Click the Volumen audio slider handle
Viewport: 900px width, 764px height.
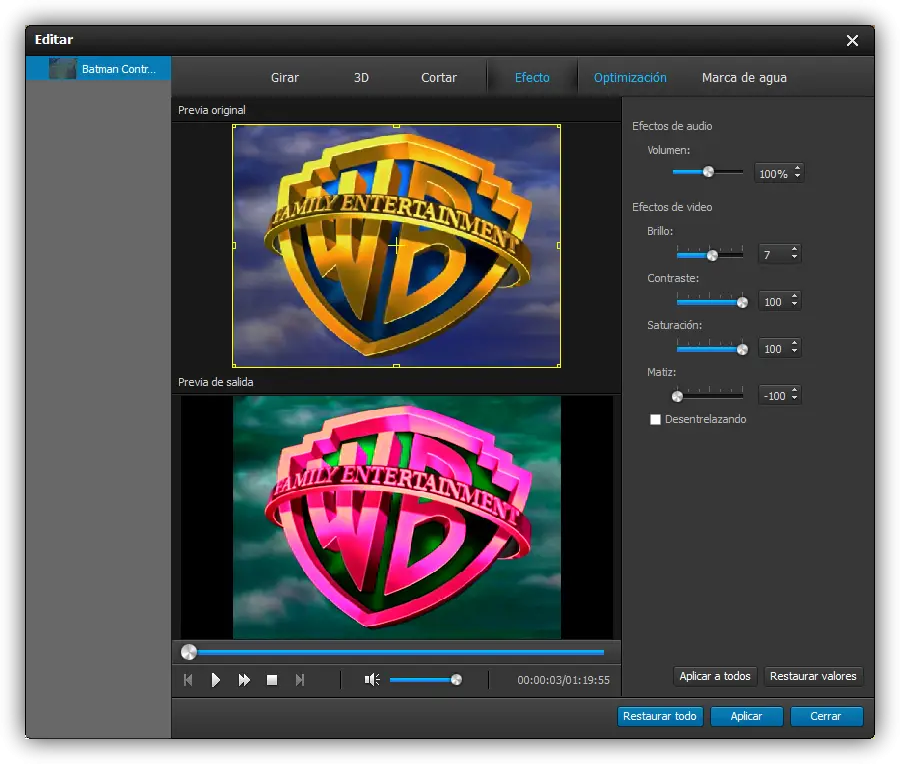pos(708,172)
